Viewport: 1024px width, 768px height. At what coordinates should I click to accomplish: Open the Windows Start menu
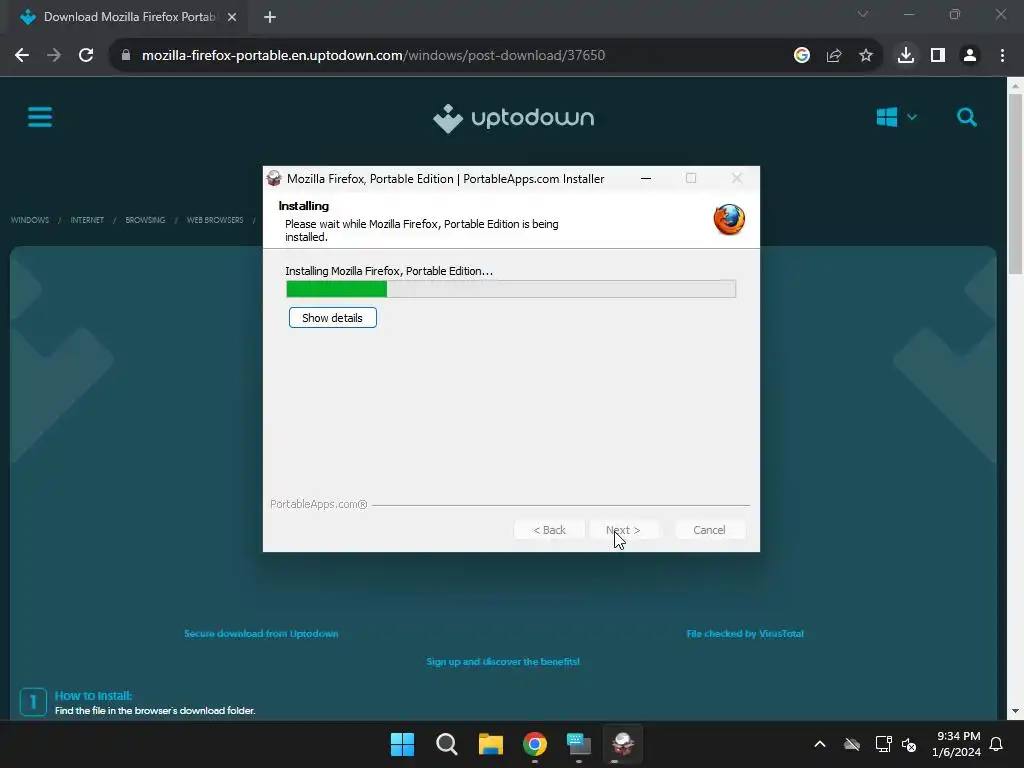coord(402,744)
